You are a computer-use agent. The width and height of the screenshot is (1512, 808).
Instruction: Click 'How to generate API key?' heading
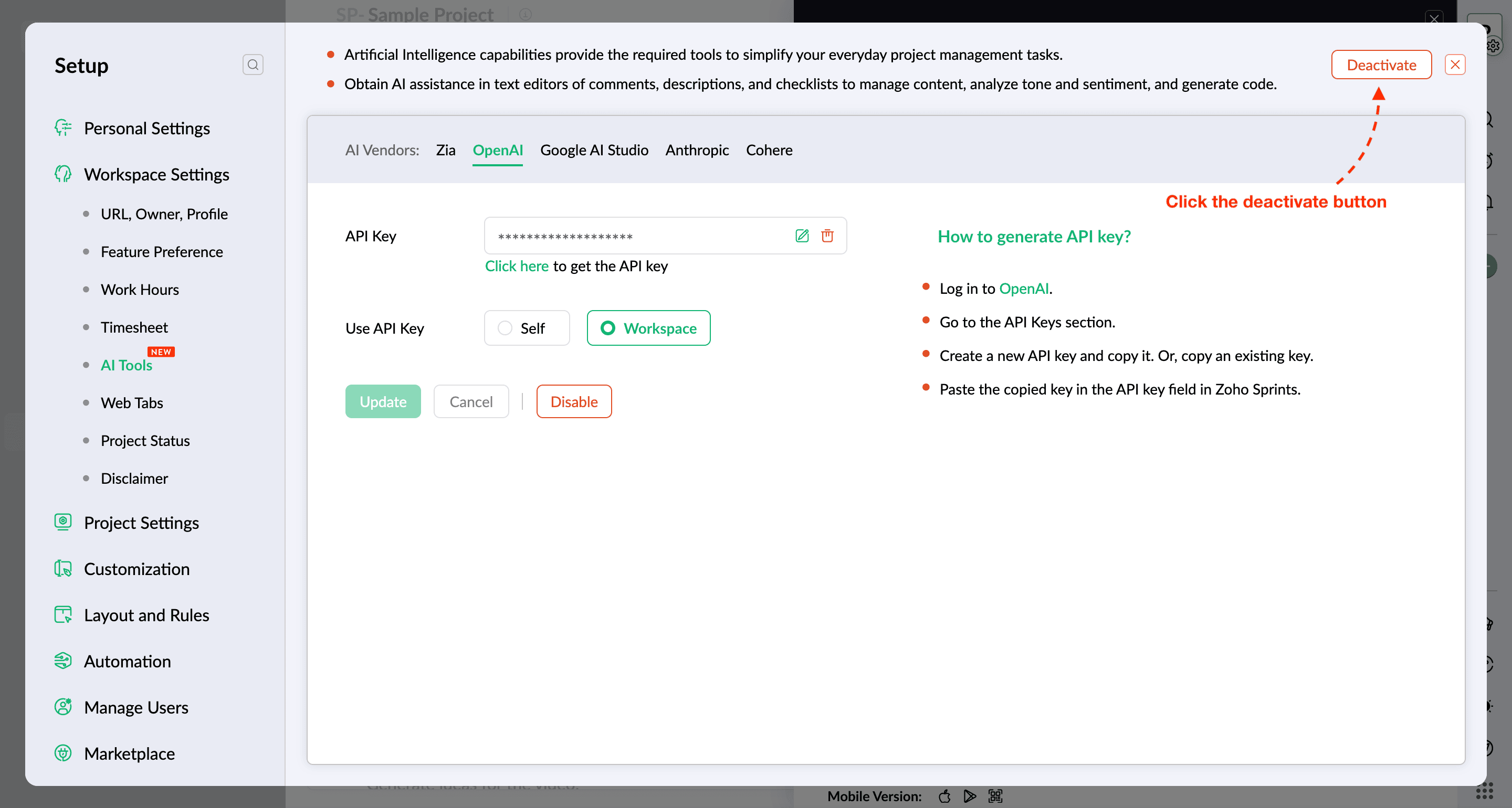point(1034,236)
